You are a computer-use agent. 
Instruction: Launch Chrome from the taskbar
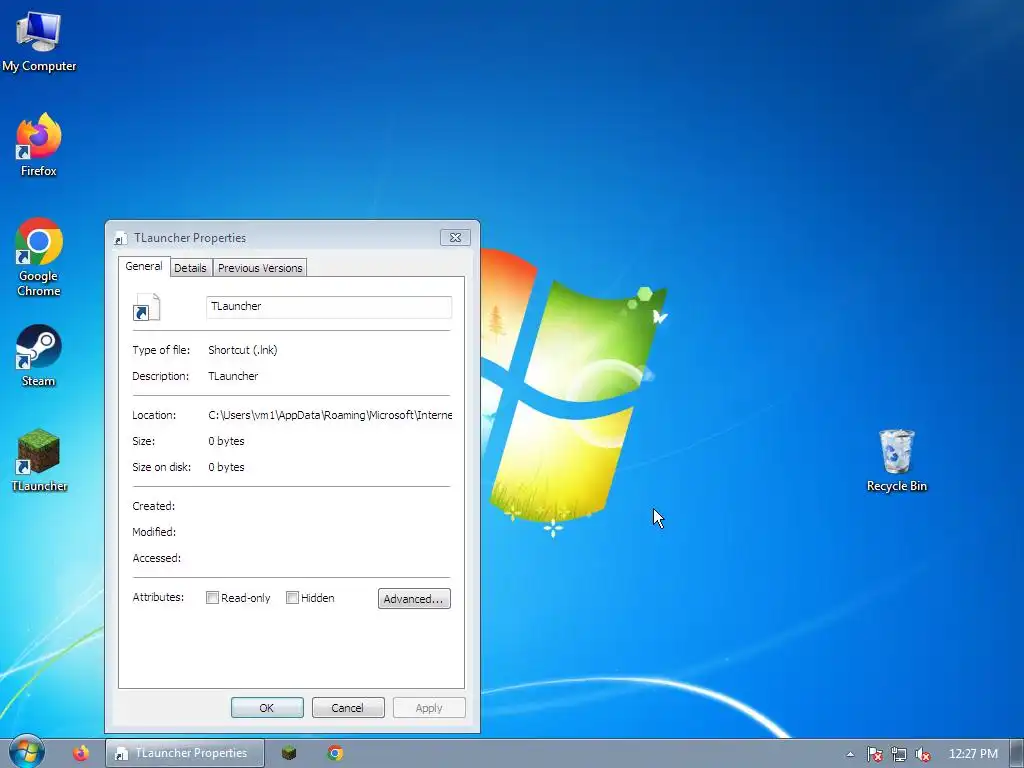tap(335, 753)
